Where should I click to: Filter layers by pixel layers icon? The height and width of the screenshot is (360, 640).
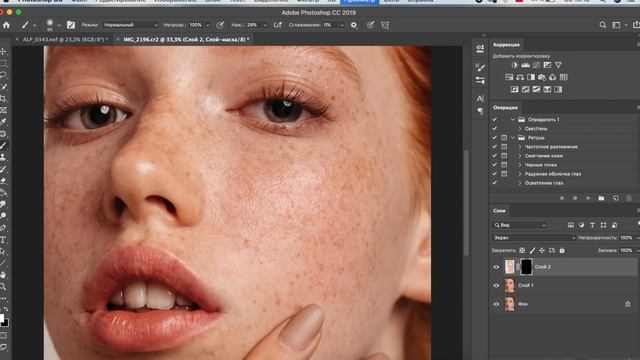[x=571, y=225]
